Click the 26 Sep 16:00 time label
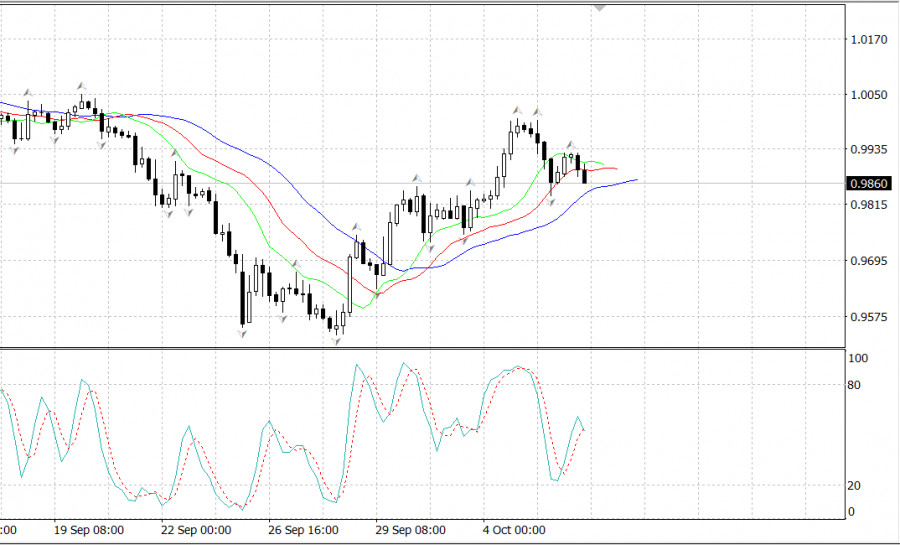900x545 pixels. click(304, 530)
